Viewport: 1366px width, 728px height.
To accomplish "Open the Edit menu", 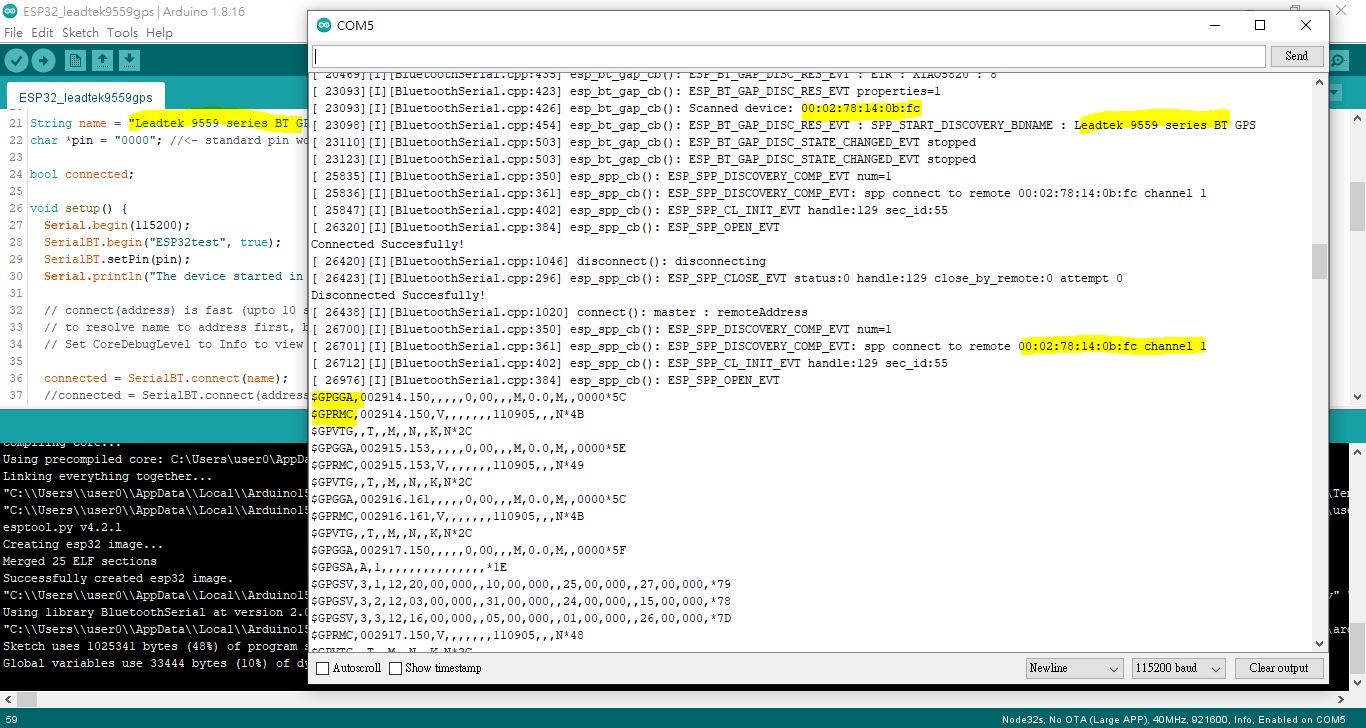I will click(42, 32).
